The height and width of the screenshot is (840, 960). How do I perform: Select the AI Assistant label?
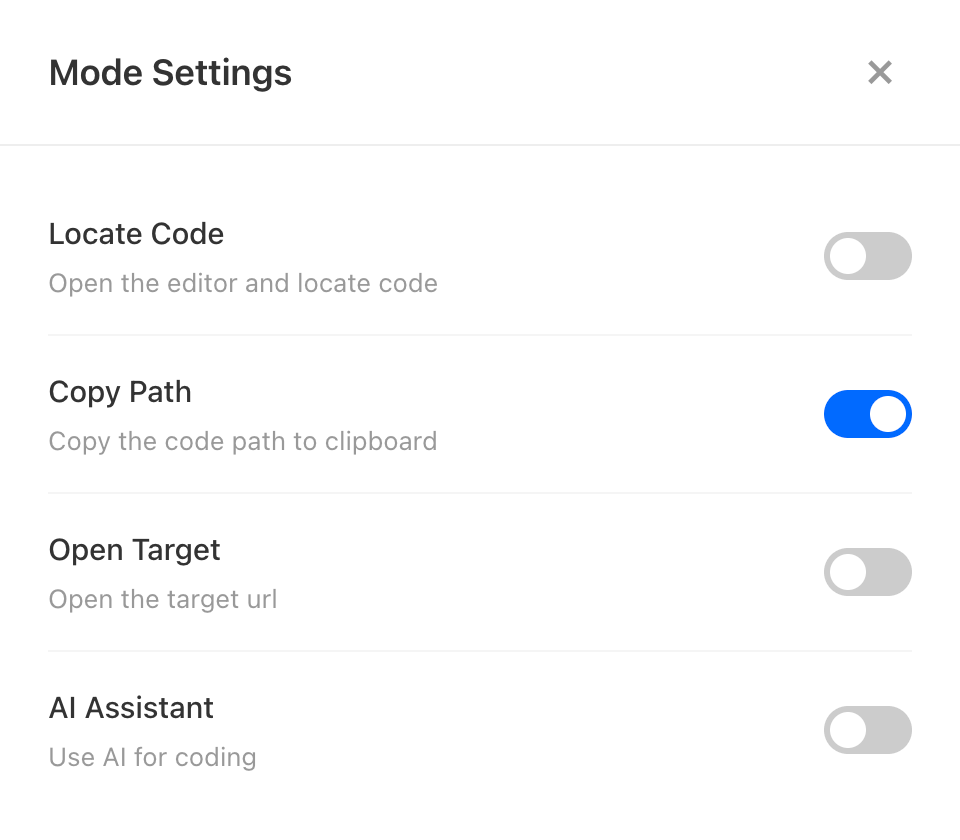(131, 708)
